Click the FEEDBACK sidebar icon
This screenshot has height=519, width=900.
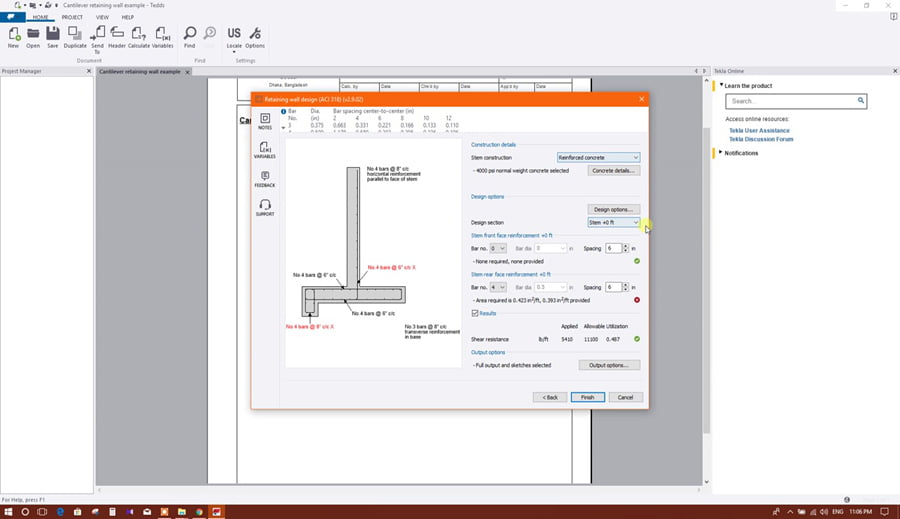[265, 179]
